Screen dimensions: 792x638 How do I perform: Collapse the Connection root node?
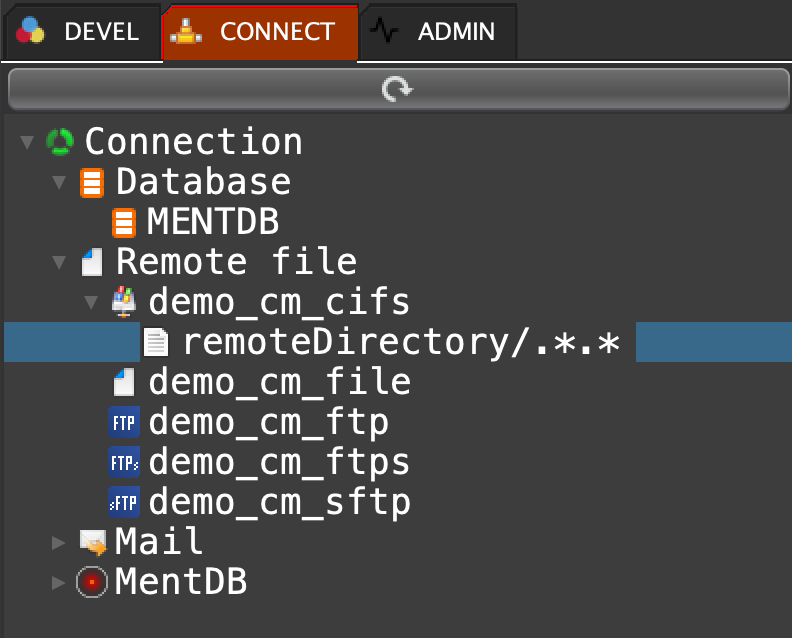click(x=27, y=142)
